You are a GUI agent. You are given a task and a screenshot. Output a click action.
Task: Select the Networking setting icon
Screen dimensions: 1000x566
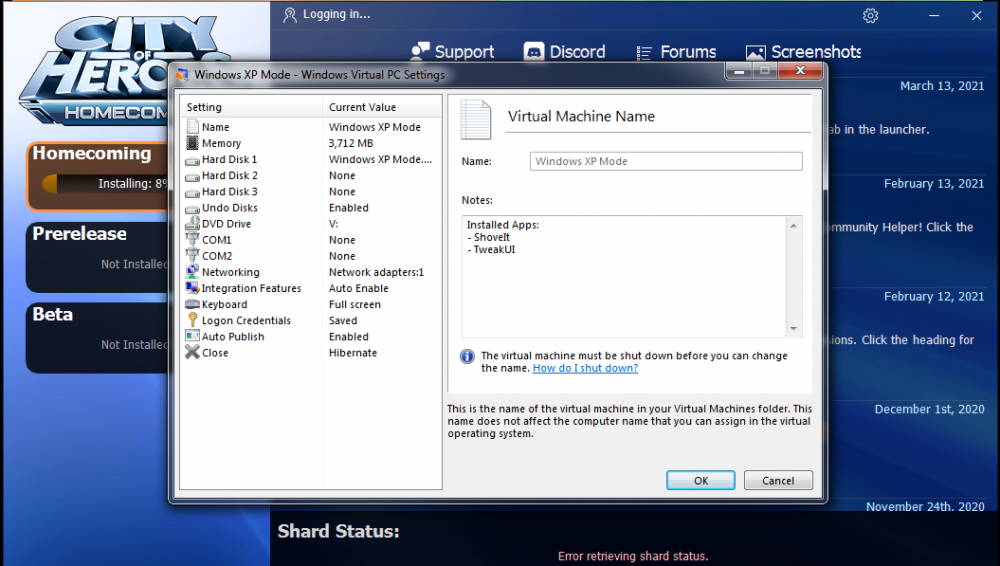click(x=193, y=272)
